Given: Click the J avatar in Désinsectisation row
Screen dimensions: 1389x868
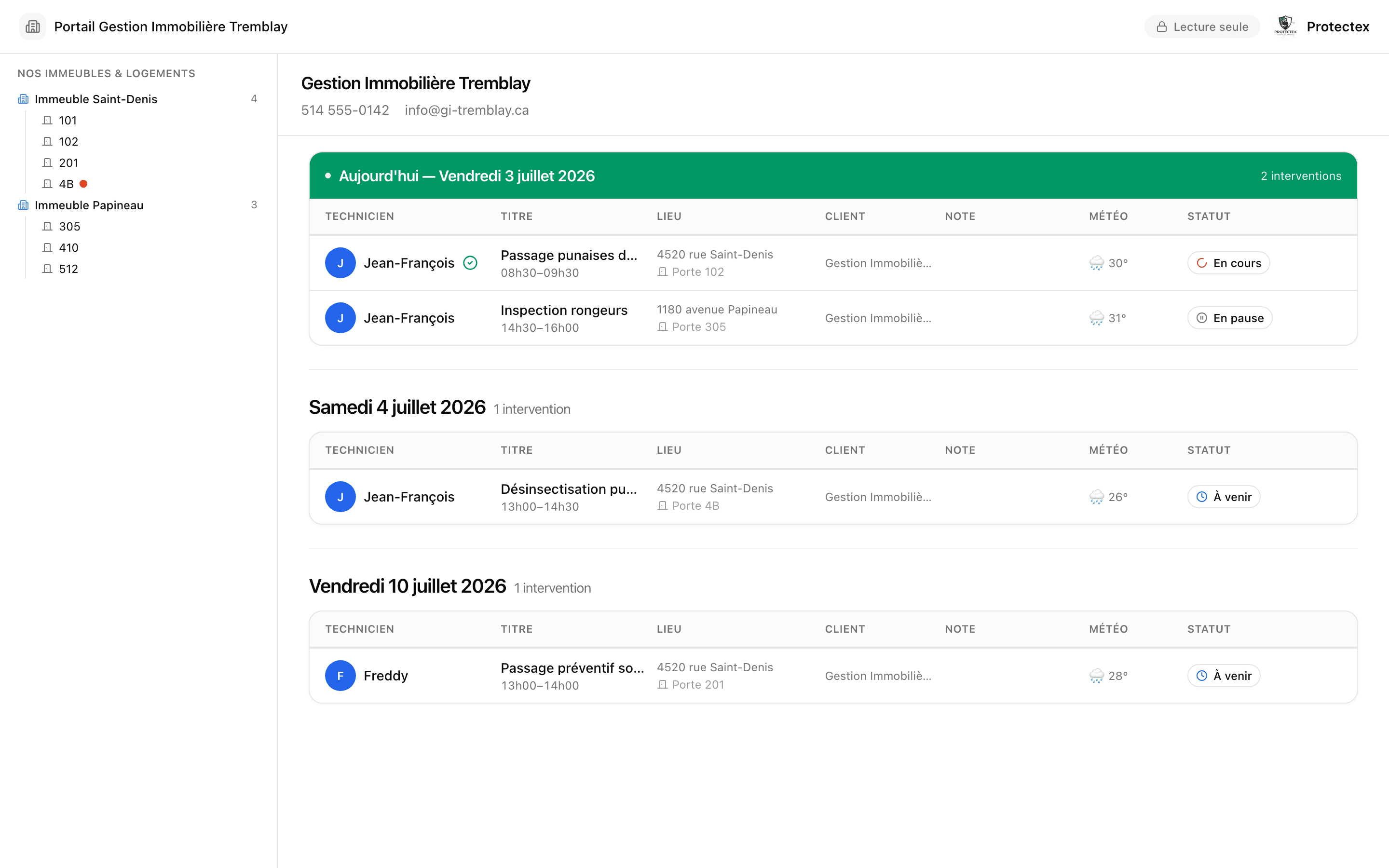Looking at the screenshot, I should point(340,497).
